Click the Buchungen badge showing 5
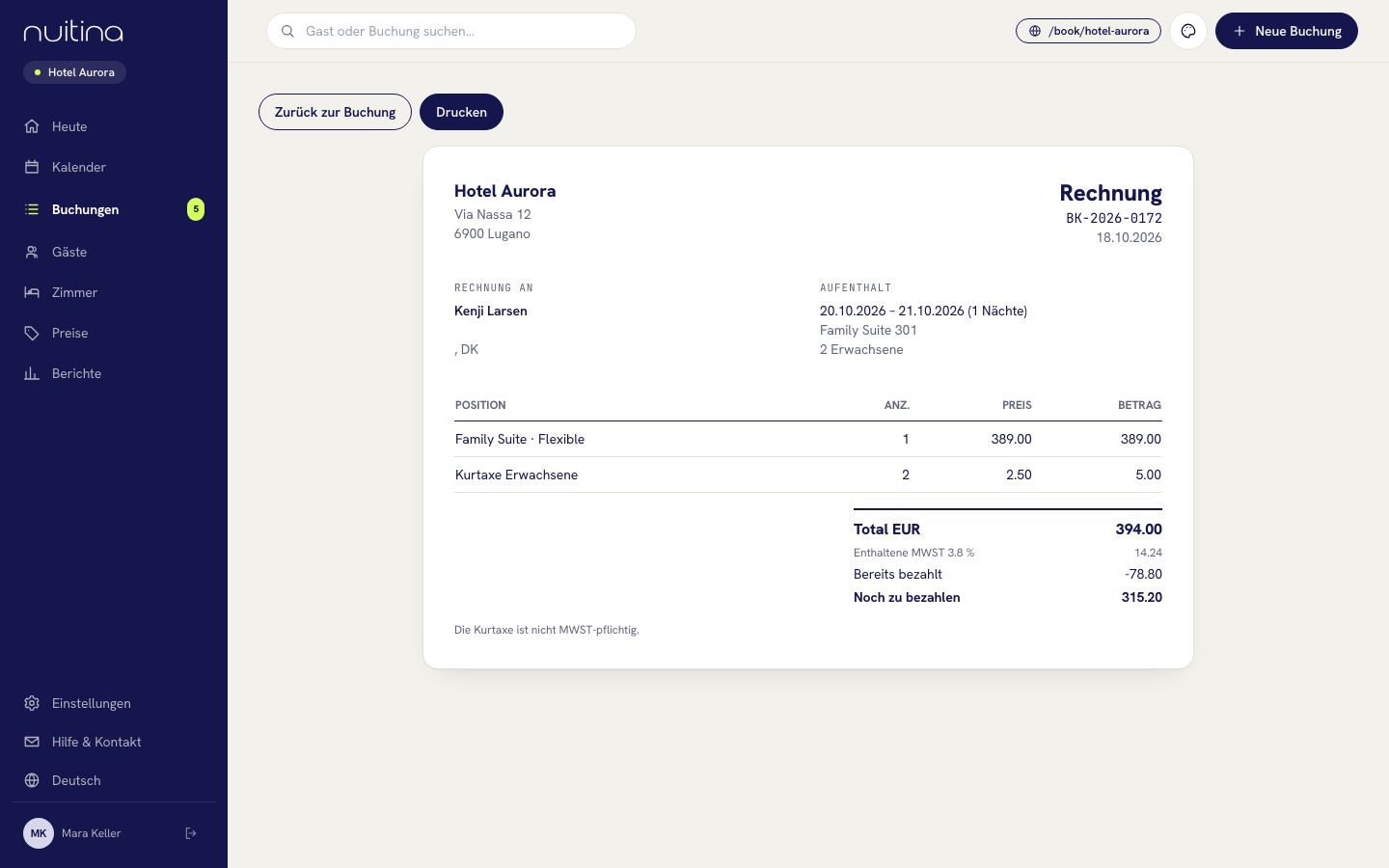This screenshot has width=1389, height=868. (196, 209)
